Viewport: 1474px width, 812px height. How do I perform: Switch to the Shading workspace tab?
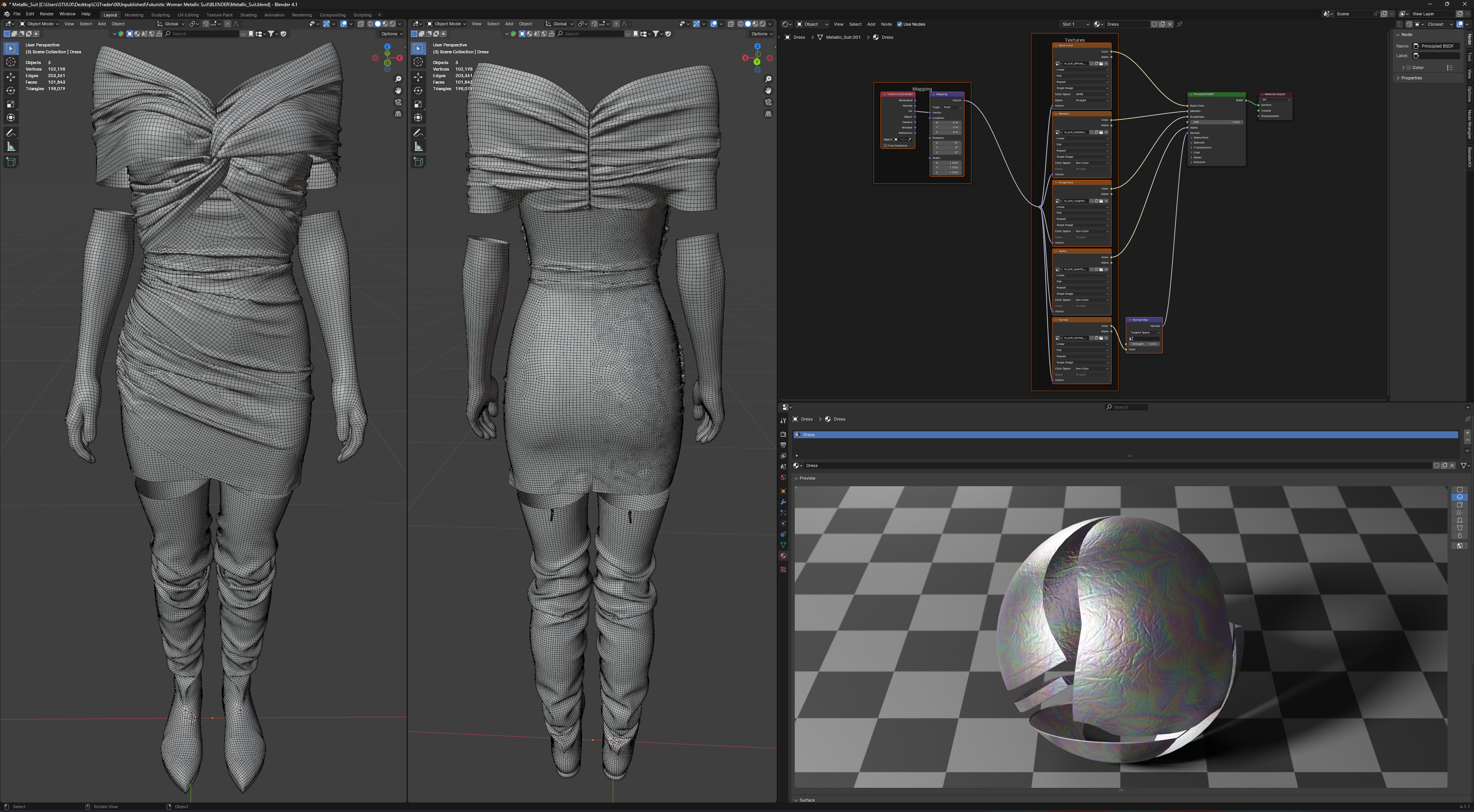coord(248,15)
